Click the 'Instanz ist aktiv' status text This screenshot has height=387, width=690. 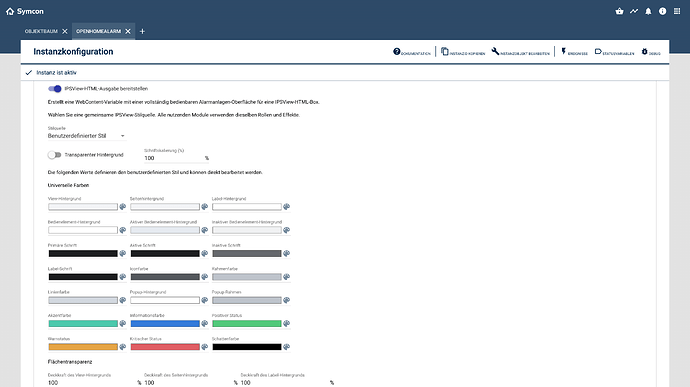(56, 73)
